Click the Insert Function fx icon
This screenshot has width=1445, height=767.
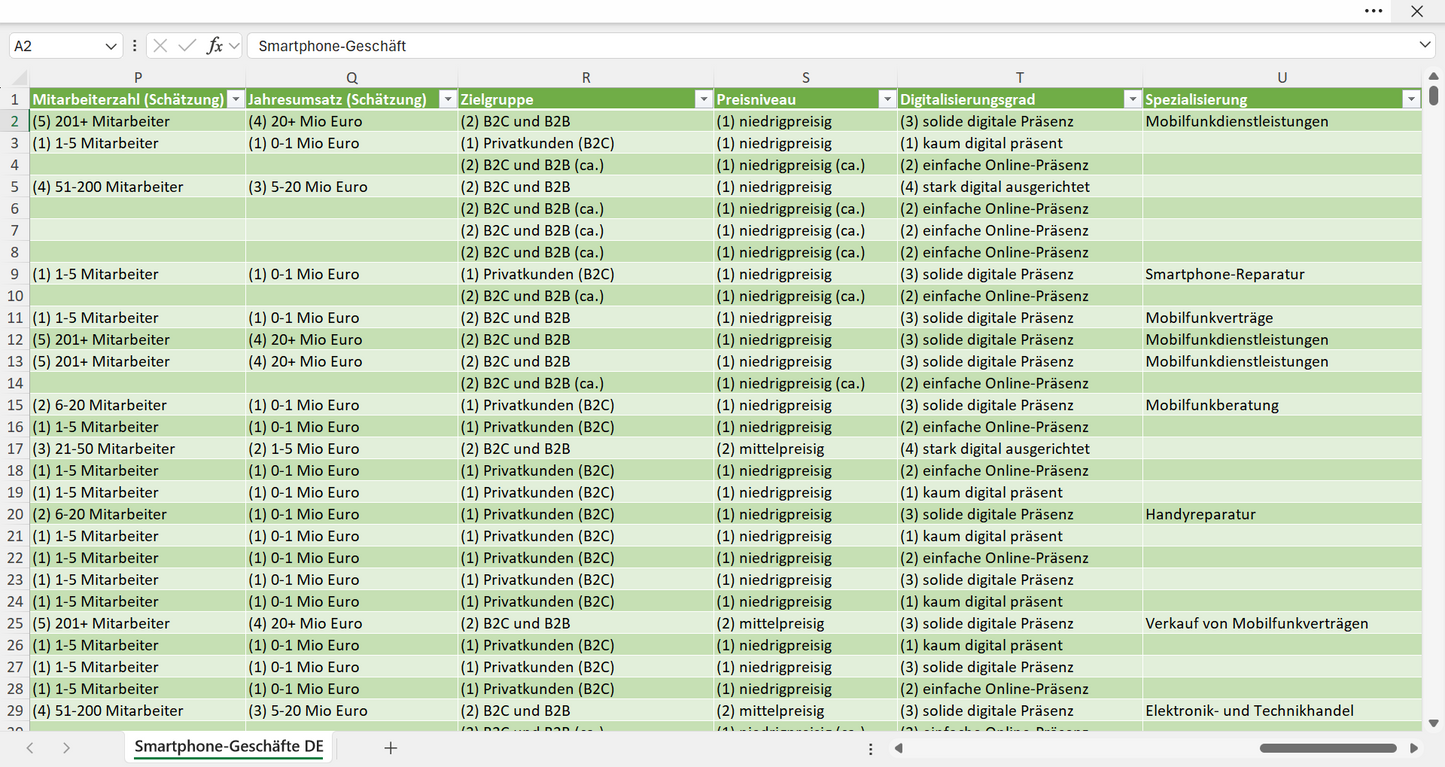pos(214,46)
